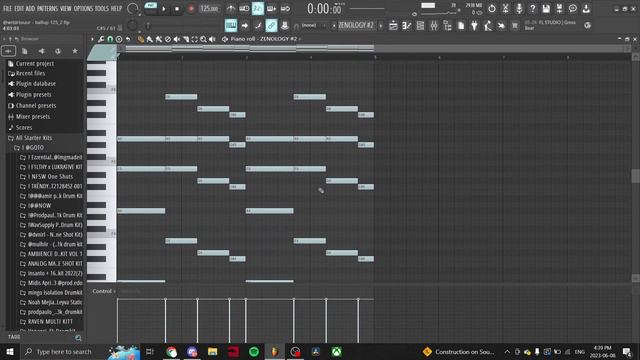The width and height of the screenshot is (640, 360).
Task: Click the floppy disk Save icon
Action: [x=546, y=8]
